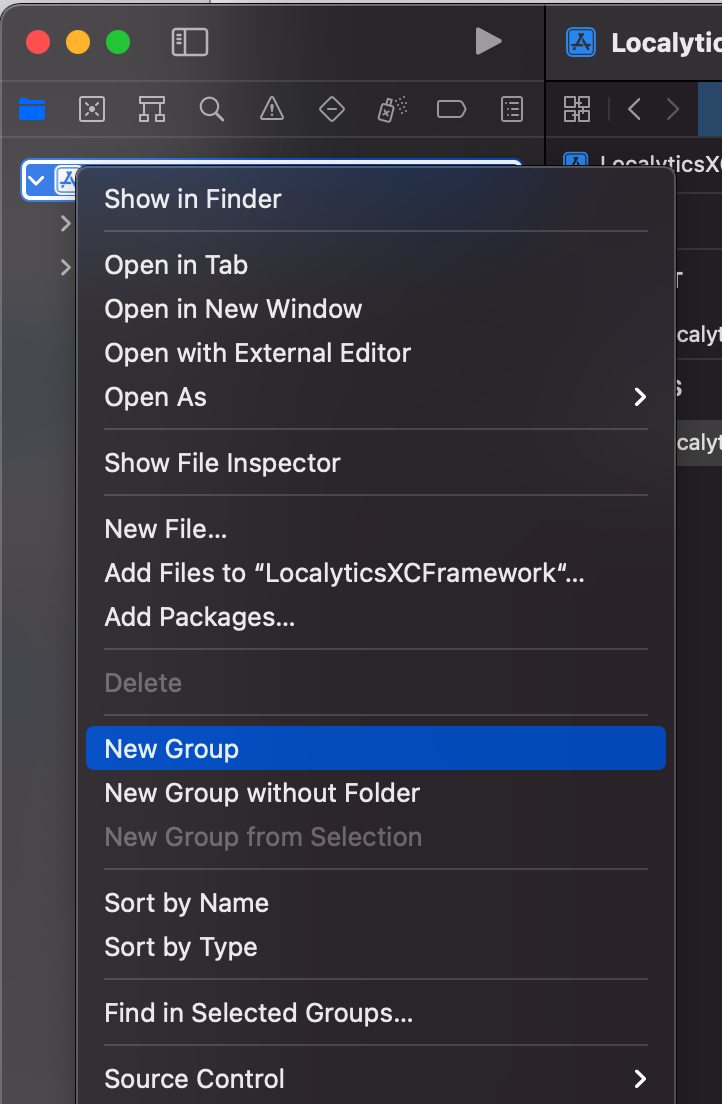The image size is (722, 1104).
Task: Open the Symbol navigator
Action: [x=152, y=109]
